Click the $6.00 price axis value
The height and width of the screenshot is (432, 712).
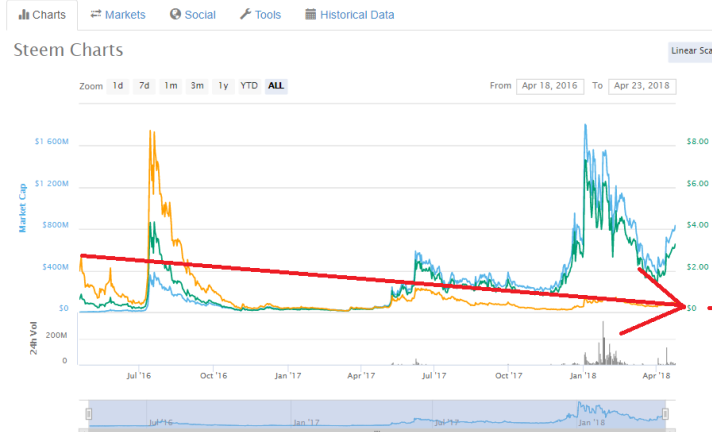697,184
